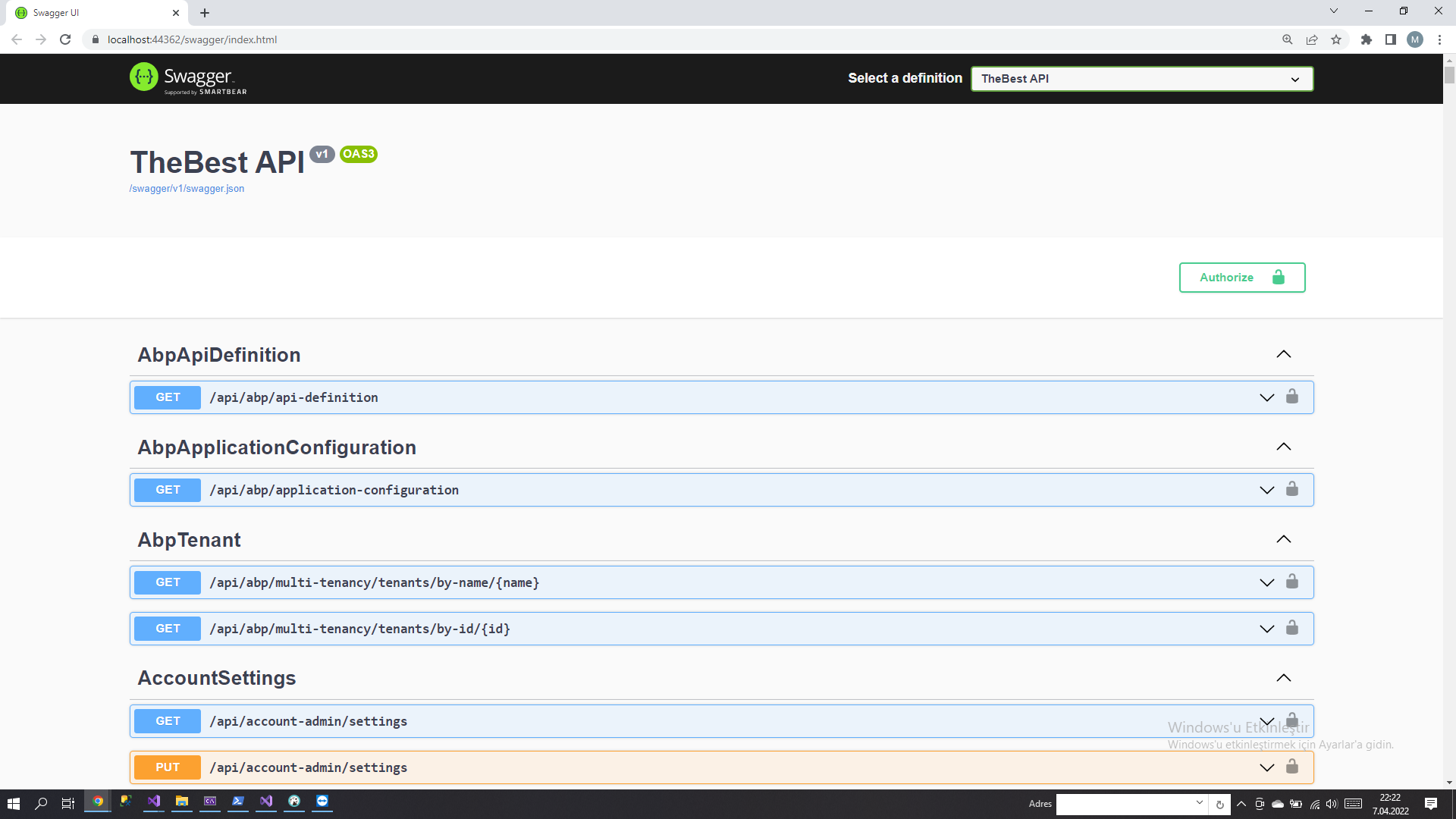Screen dimensions: 1456x819
Task: Expand the application-configuration operation chevron
Action: pyautogui.click(x=1267, y=490)
